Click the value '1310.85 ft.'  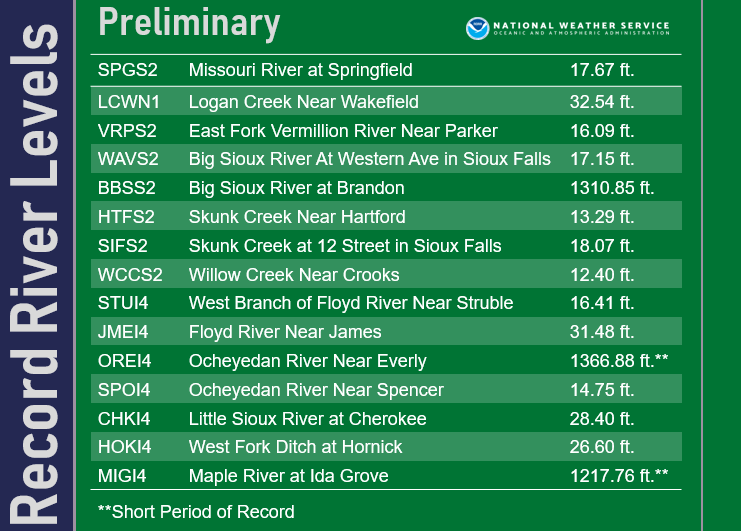612,188
